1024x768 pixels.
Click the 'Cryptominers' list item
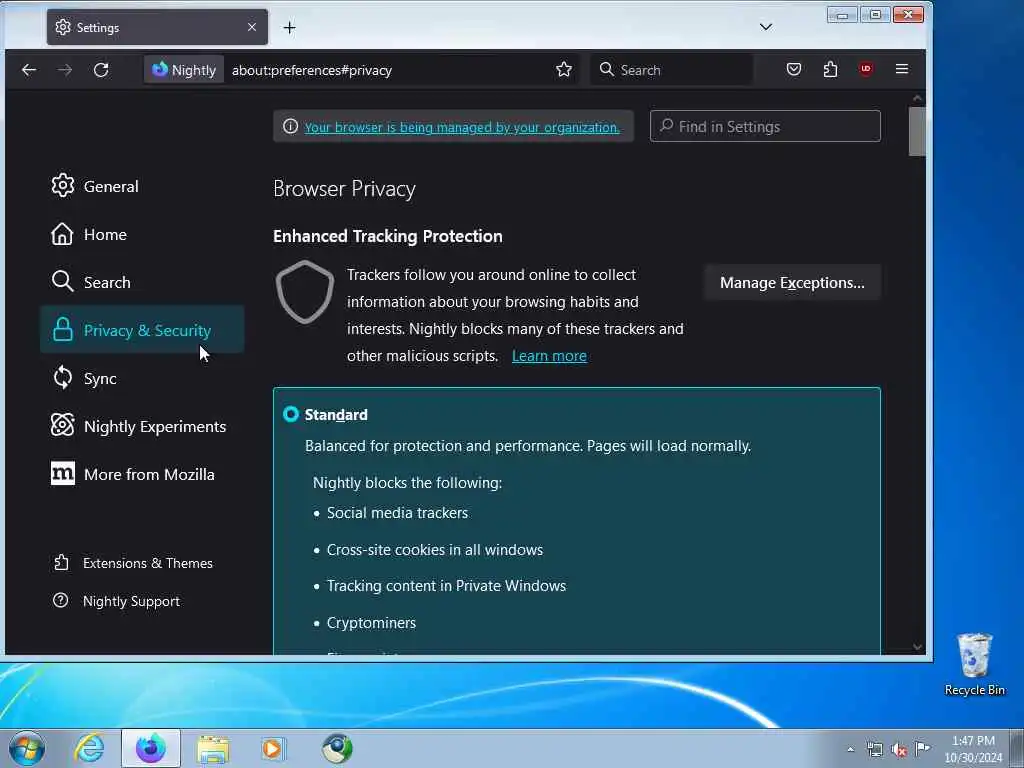pyautogui.click(x=371, y=623)
